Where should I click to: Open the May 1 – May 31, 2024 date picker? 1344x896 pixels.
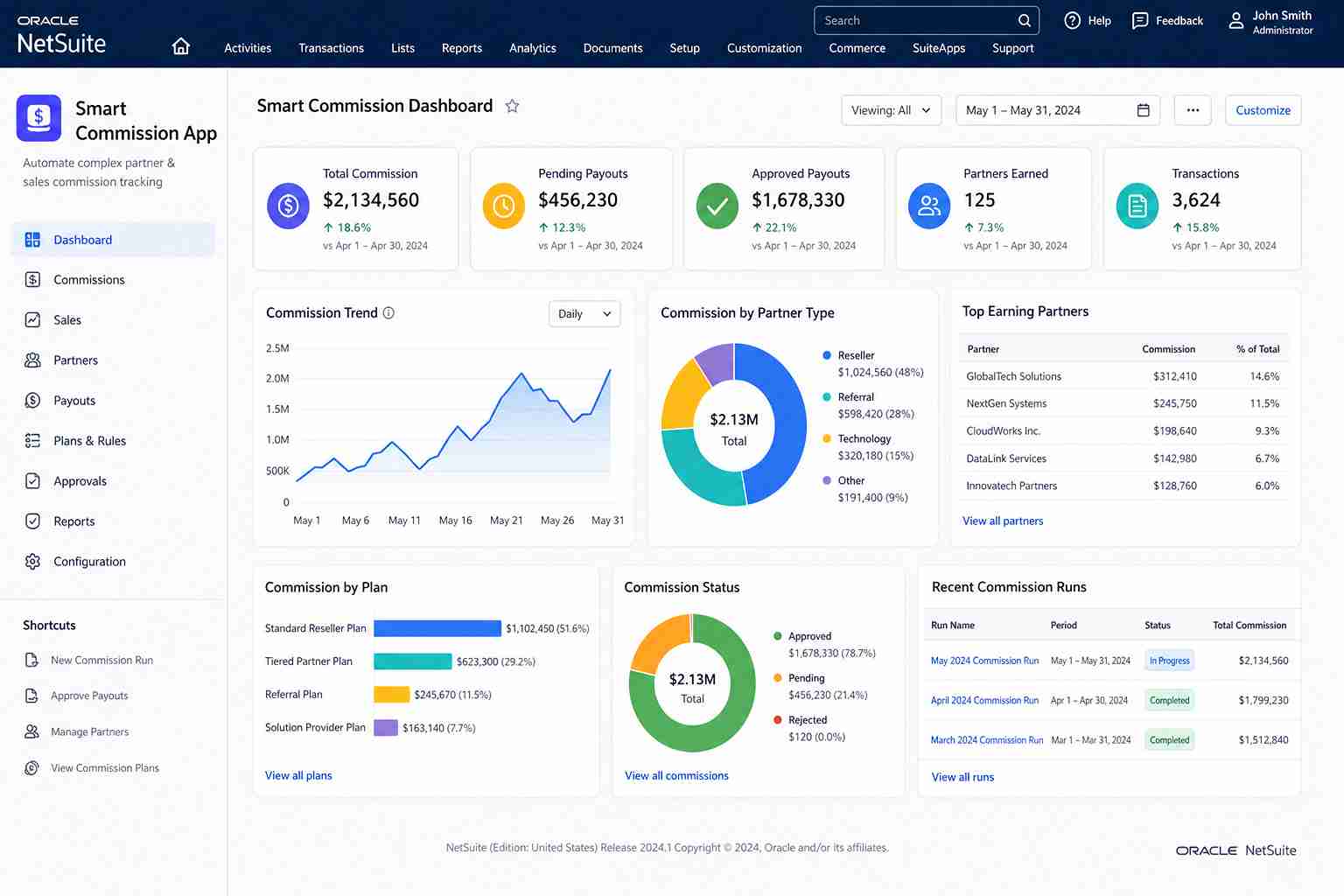pos(1058,110)
